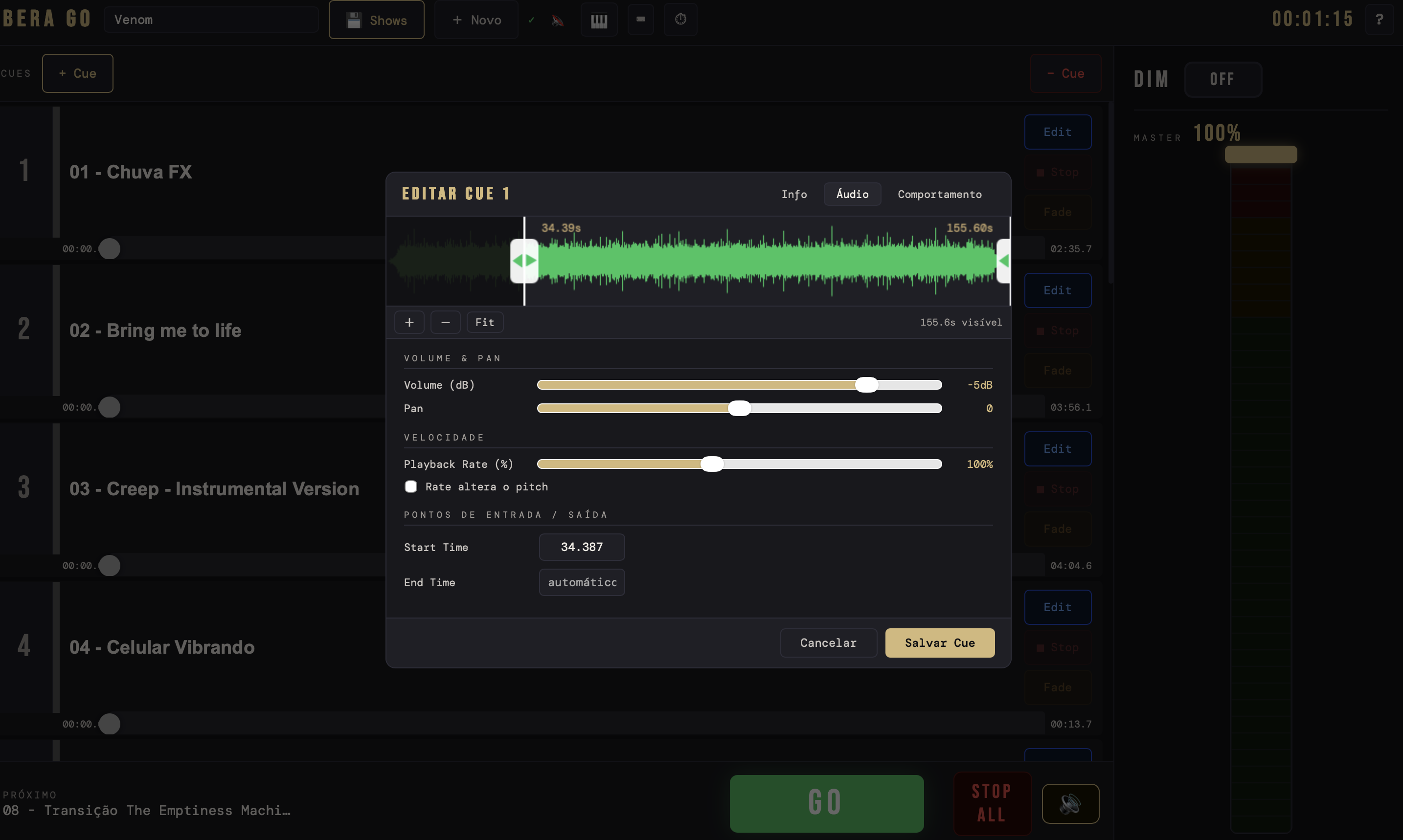The height and width of the screenshot is (840, 1403).
Task: Toggle the DIM OFF switch
Action: (x=1223, y=79)
